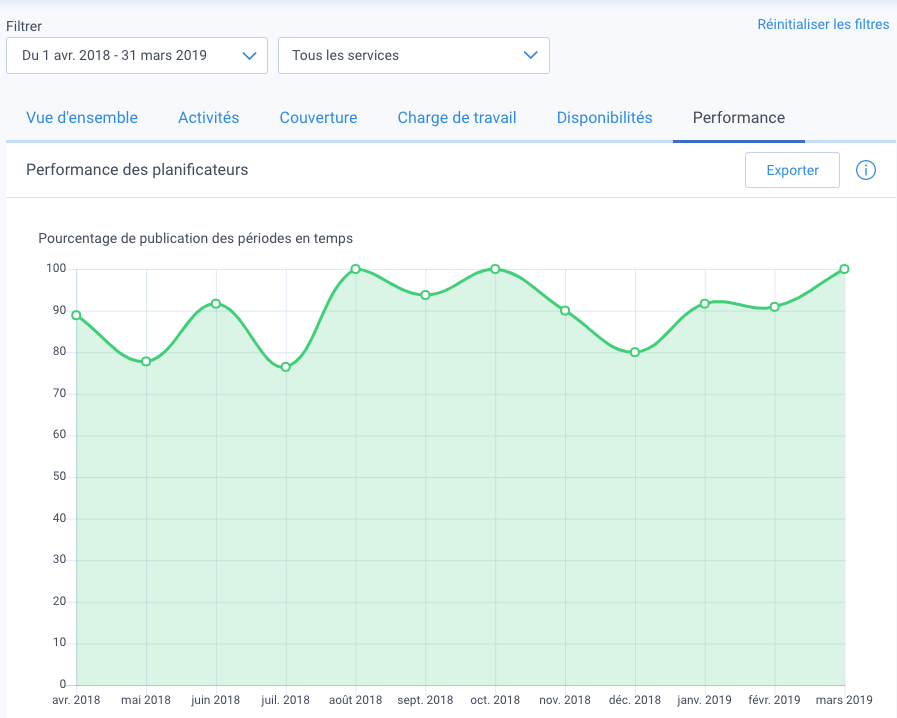
Task: Open the info icon next to Exporter
Action: (866, 170)
